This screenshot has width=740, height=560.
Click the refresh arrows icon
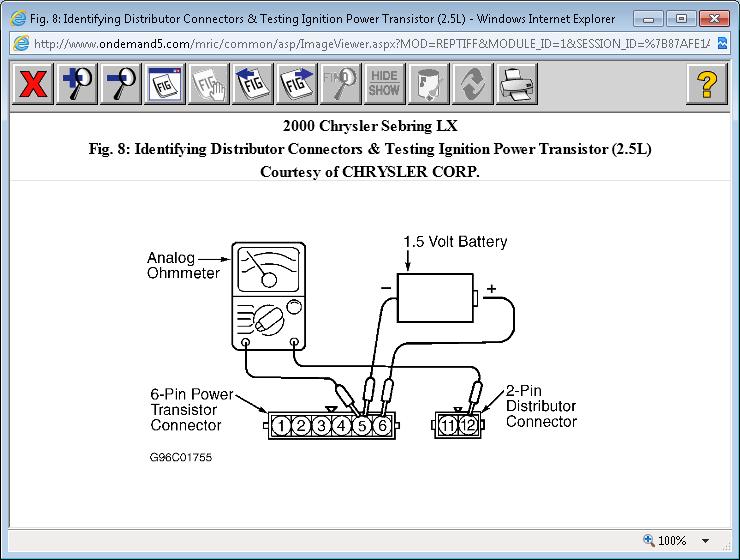(x=472, y=84)
